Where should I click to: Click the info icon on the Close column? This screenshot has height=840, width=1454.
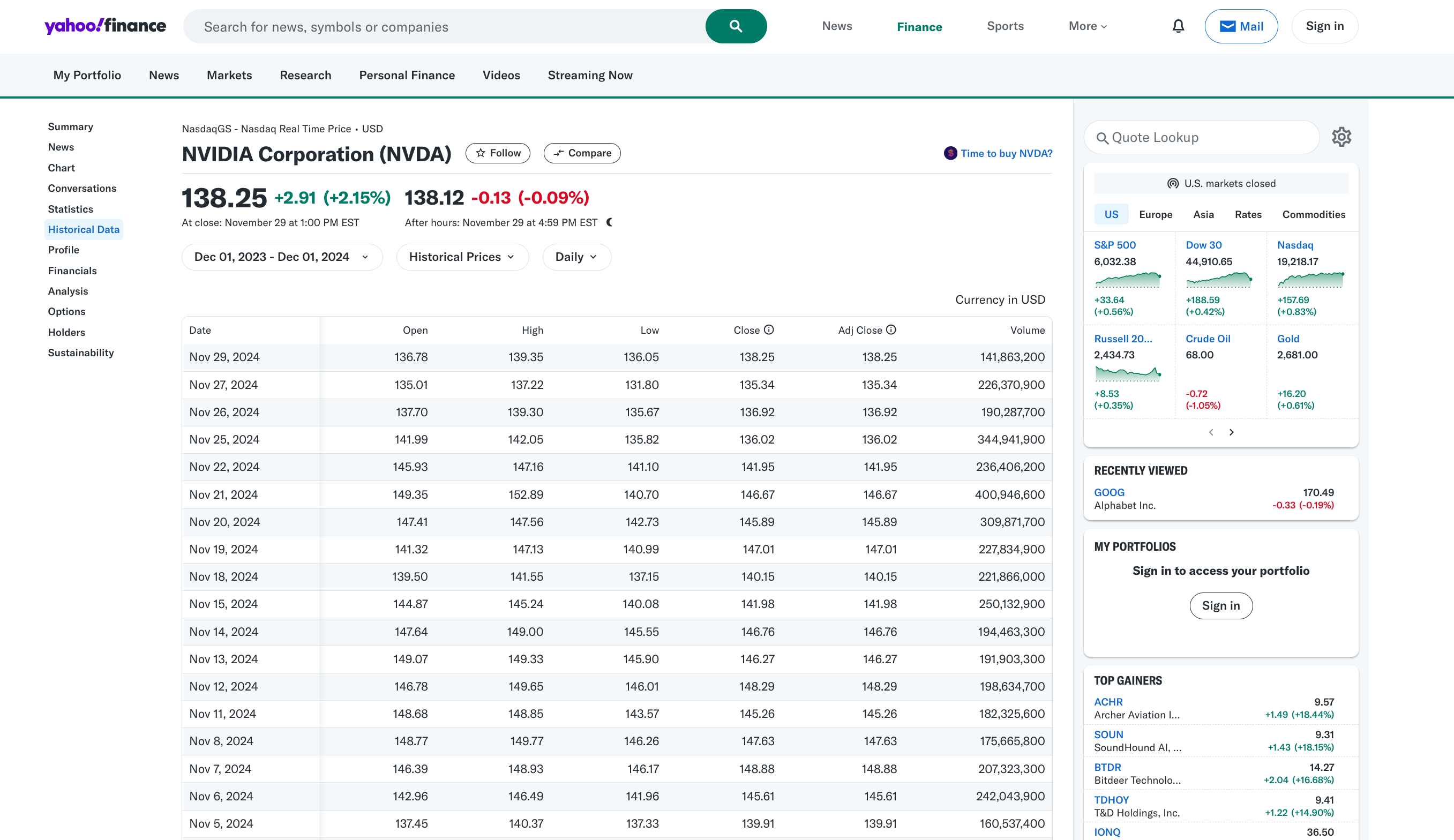tap(769, 329)
